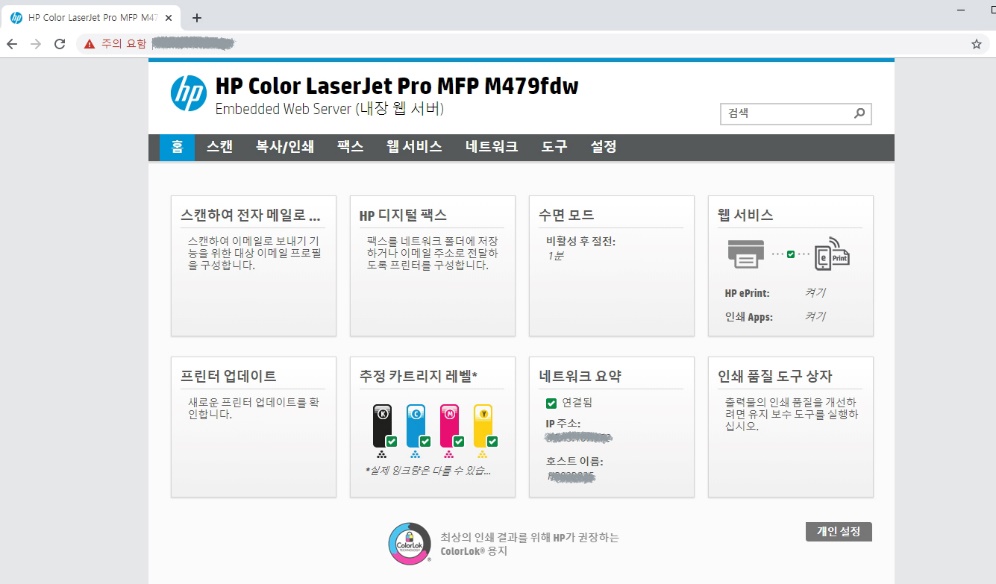Viewport: 996px width, 584px height.
Task: Go forward in browser history
Action: pos(36,44)
